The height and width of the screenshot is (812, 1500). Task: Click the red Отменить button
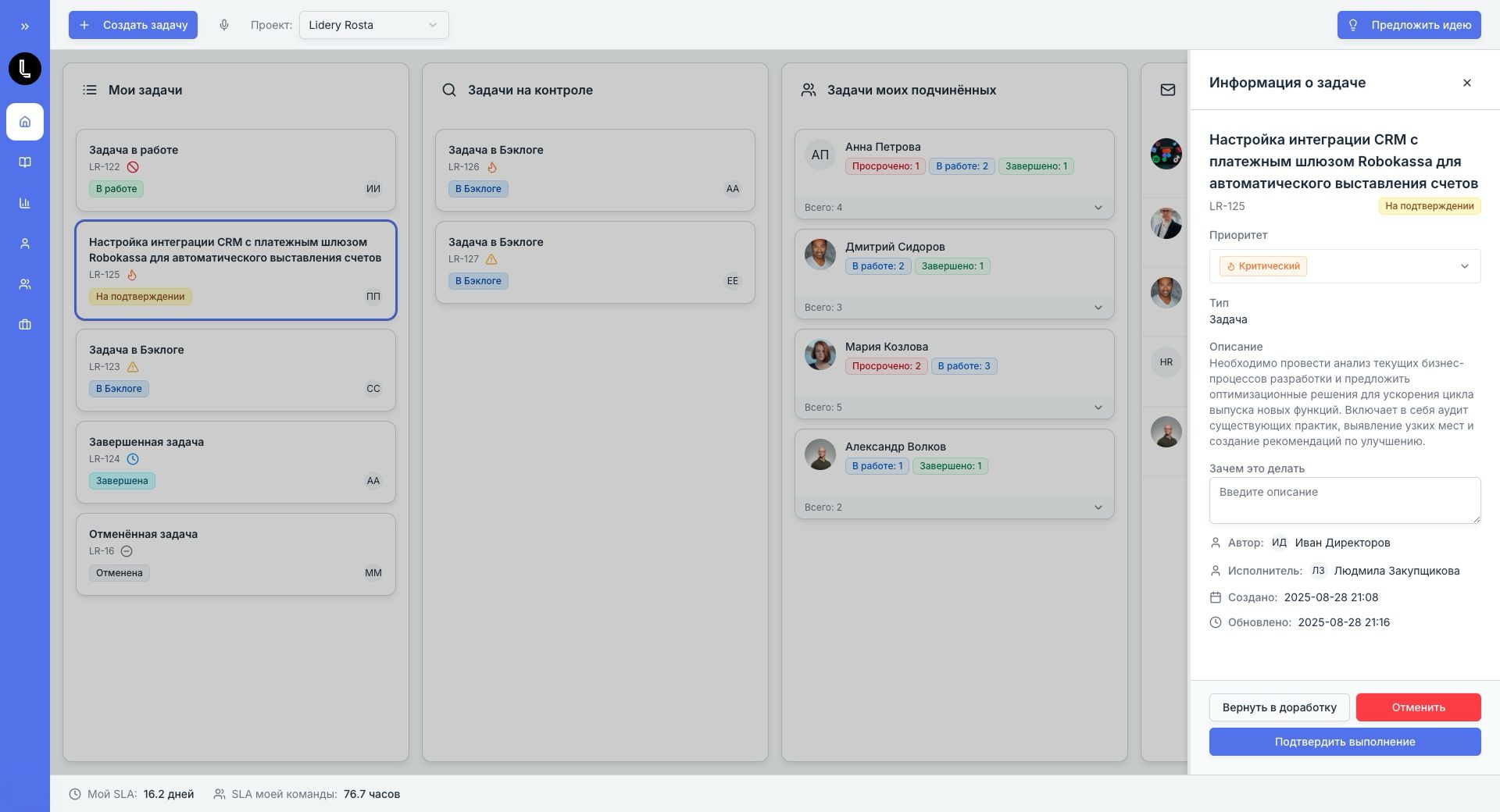pos(1418,707)
